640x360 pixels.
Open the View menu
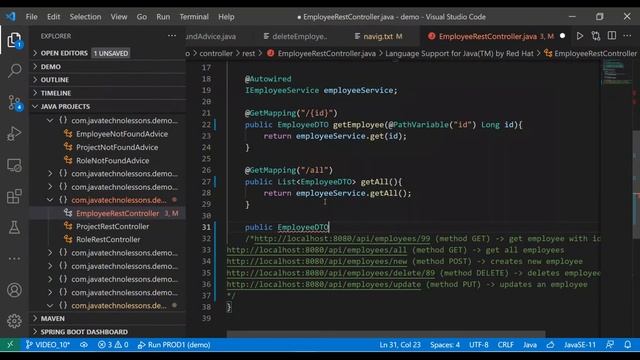(x=119, y=17)
